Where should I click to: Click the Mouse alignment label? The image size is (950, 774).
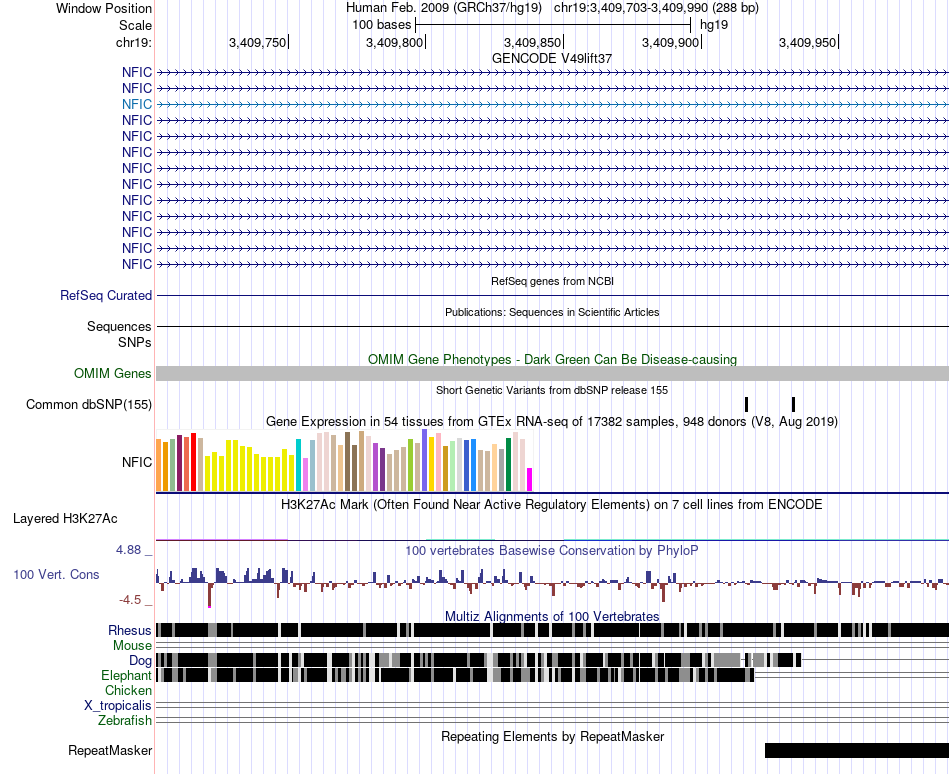[x=132, y=646]
